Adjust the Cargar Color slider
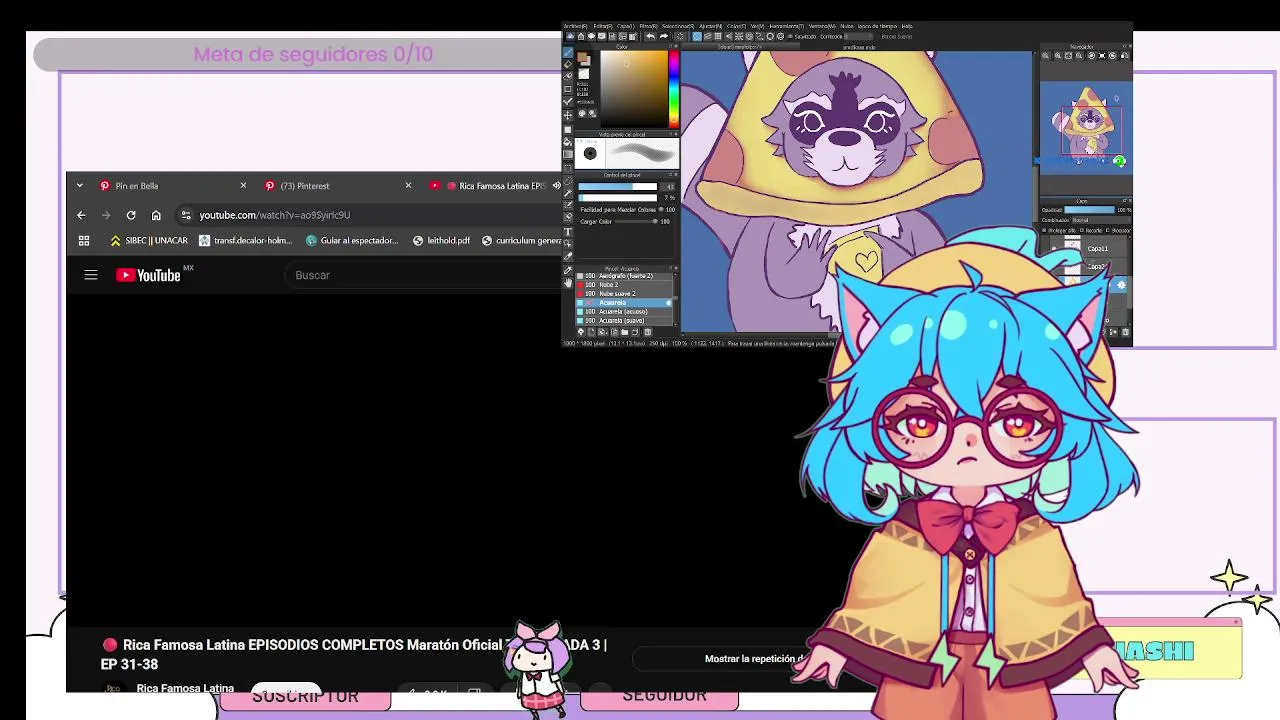This screenshot has height=720, width=1280. 636,222
